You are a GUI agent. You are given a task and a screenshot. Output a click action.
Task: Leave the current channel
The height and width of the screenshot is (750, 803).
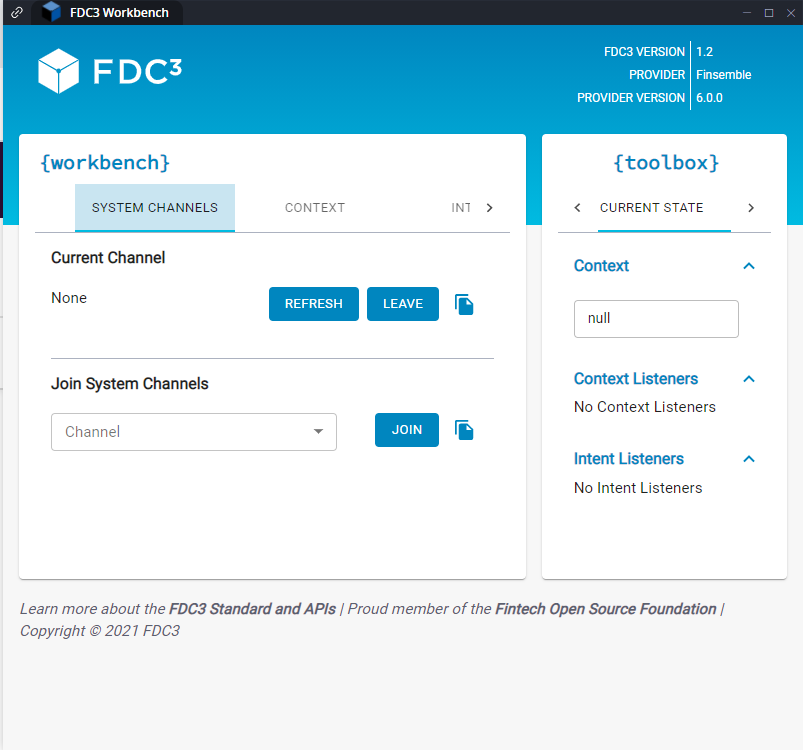tap(403, 304)
